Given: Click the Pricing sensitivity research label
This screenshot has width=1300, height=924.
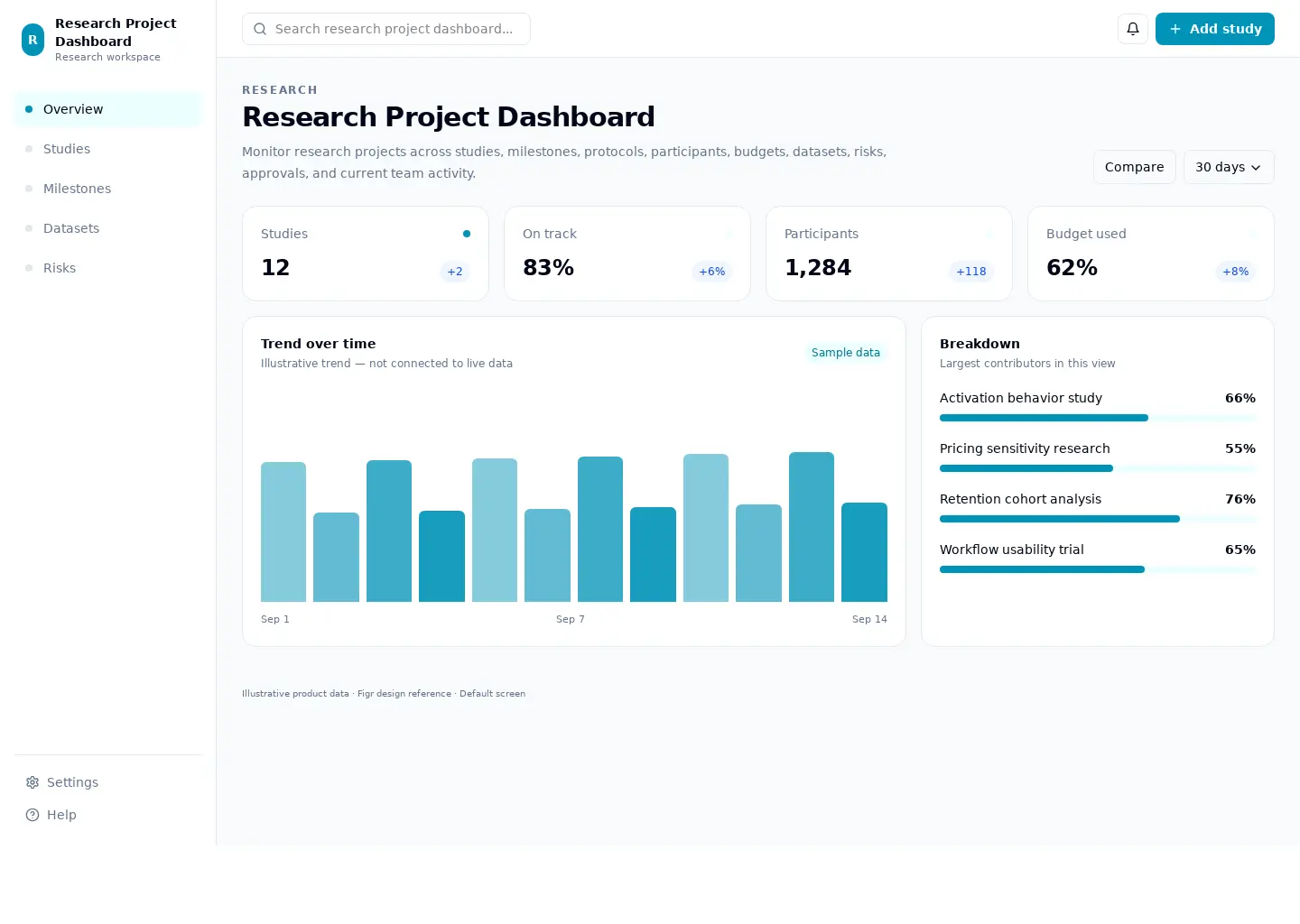Looking at the screenshot, I should point(1025,448).
